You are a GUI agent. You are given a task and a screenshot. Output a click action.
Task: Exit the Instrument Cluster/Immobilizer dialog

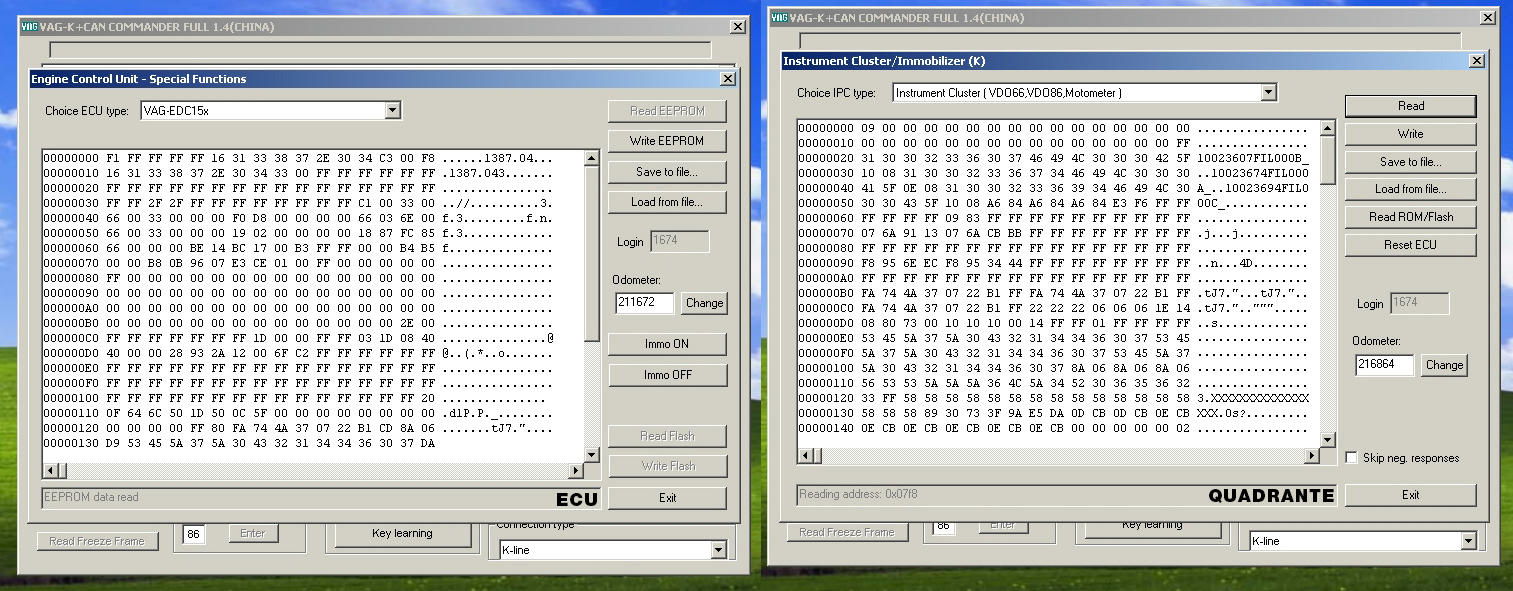[x=1410, y=495]
